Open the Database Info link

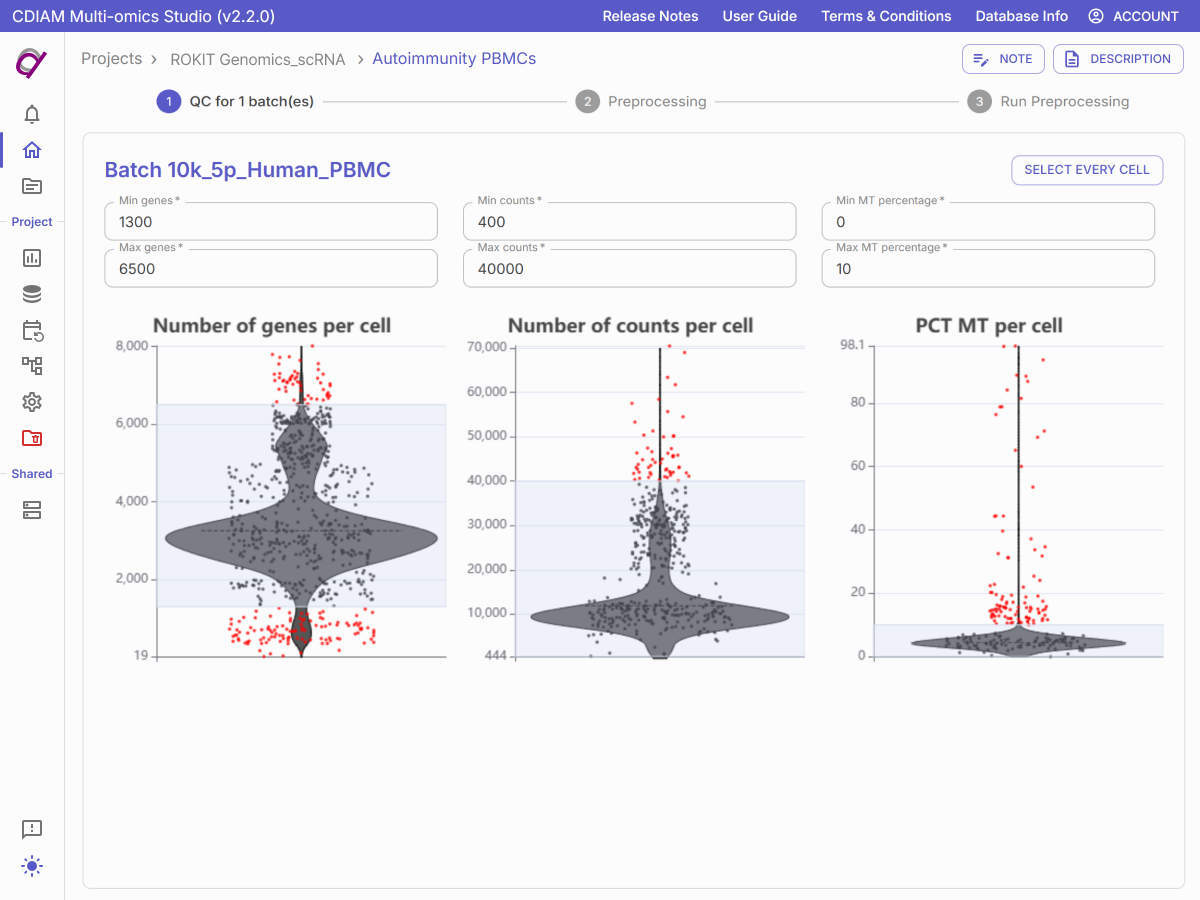[x=1021, y=16]
